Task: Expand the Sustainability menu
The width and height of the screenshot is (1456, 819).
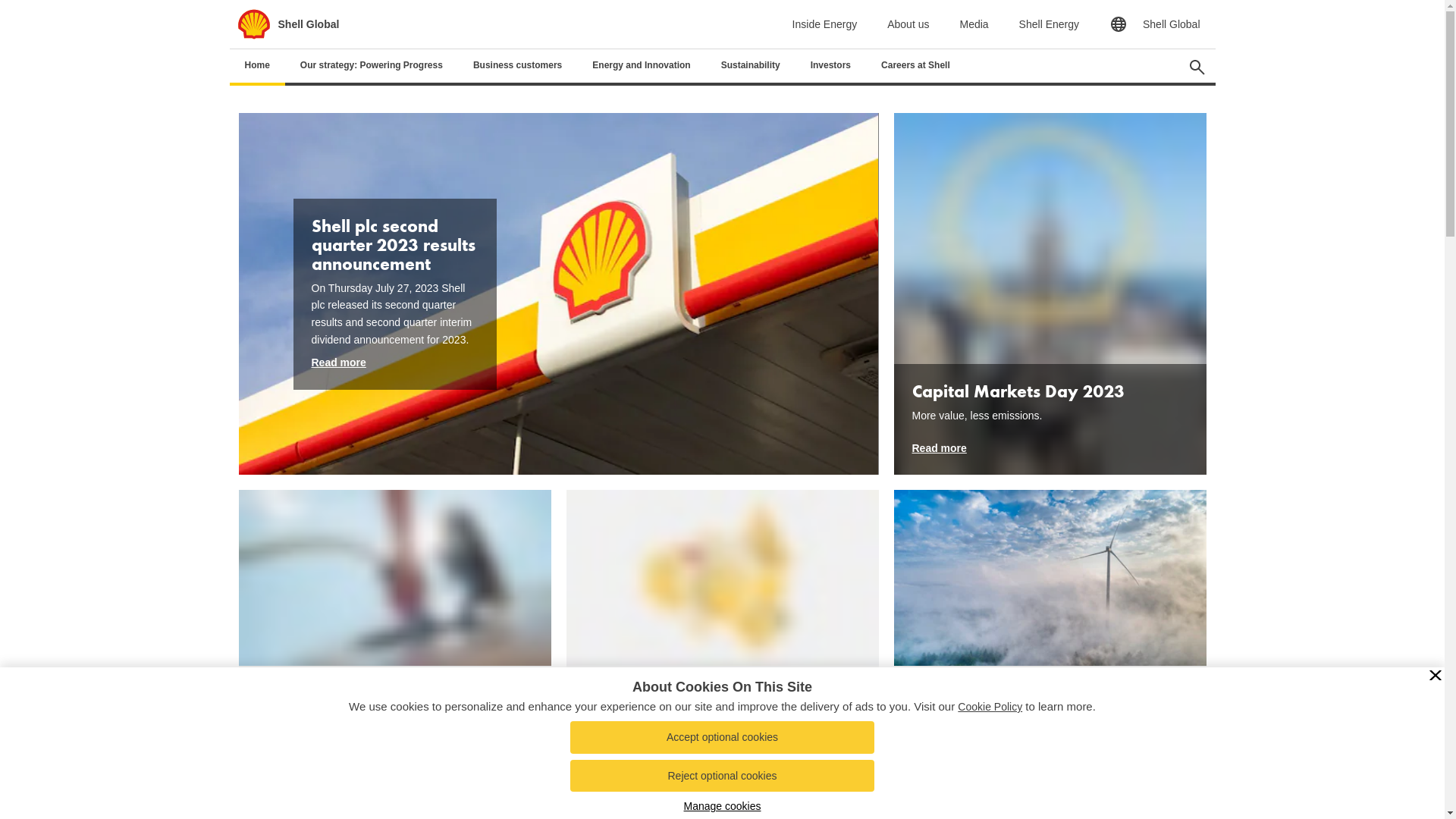Action: [x=751, y=65]
